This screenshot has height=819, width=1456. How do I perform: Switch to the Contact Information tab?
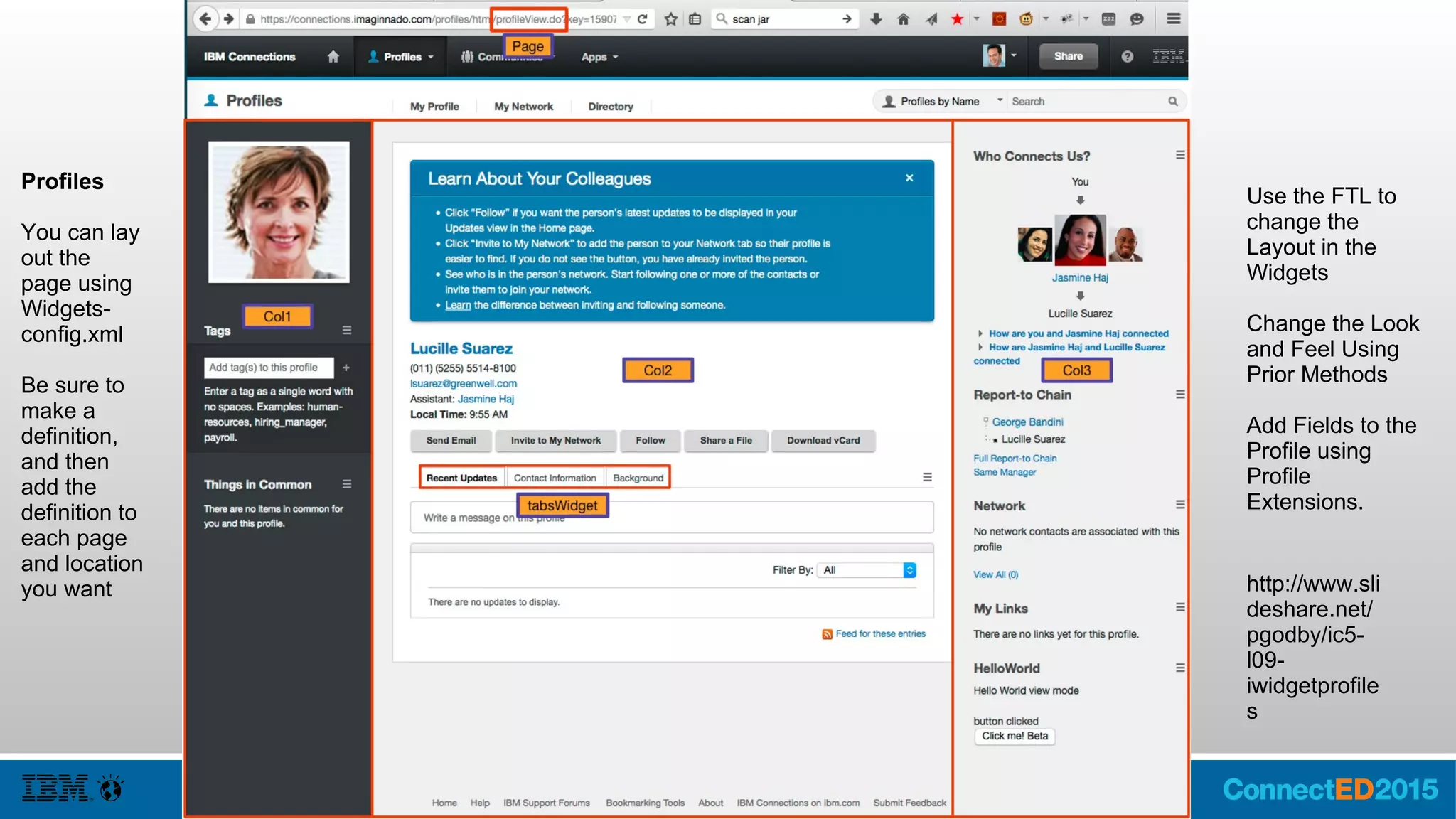click(555, 478)
